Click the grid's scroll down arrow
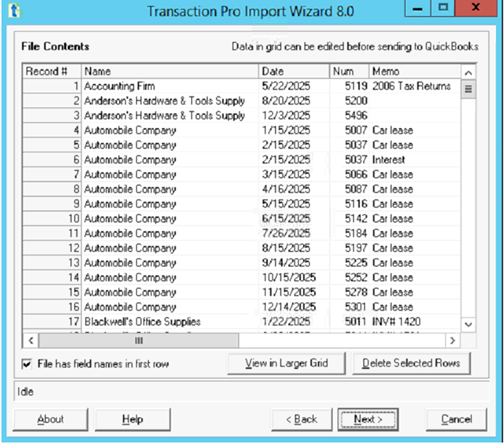Screen dimensions: 504x444 (x=468, y=324)
